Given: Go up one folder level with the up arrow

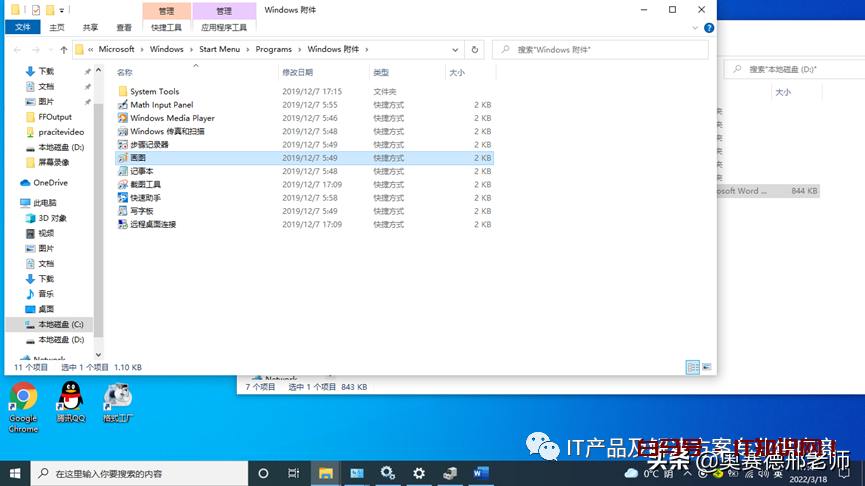Looking at the screenshot, I should (64, 49).
